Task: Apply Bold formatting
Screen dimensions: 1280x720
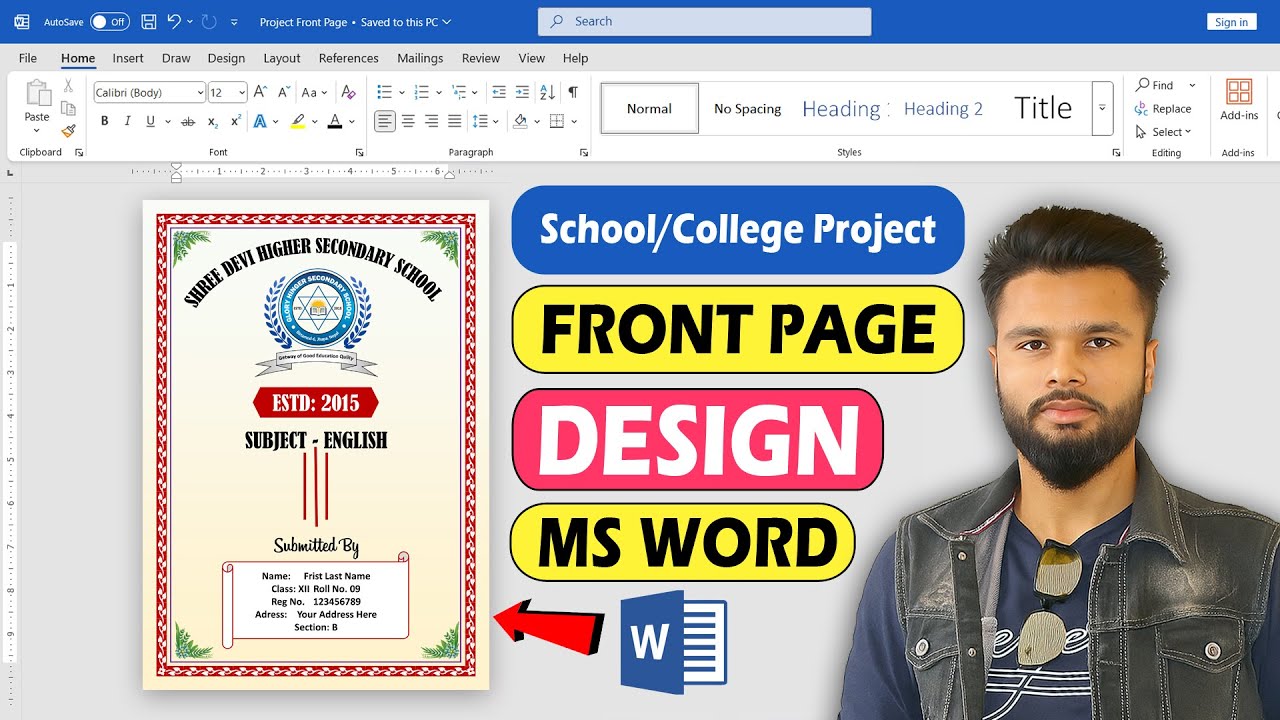Action: (104, 121)
